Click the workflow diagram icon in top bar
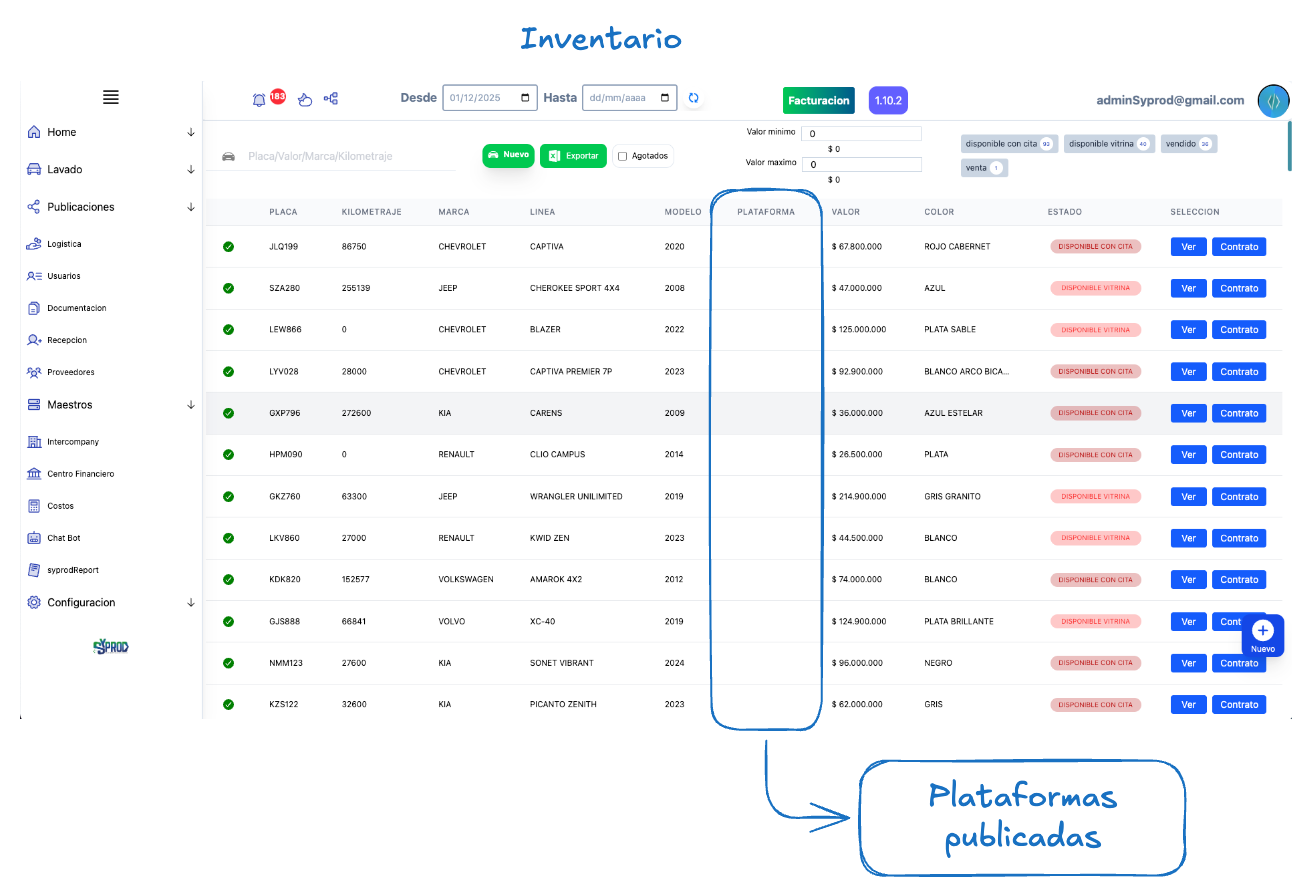The height and width of the screenshot is (895, 1311). (331, 98)
